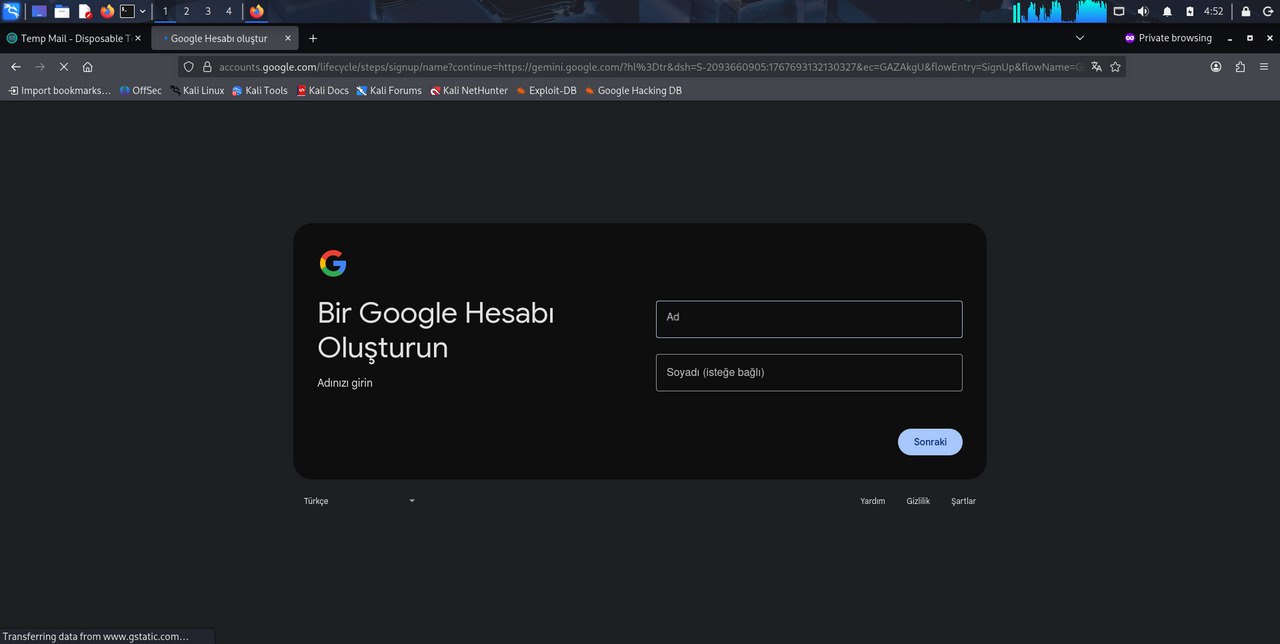
Task: Open the Kali applications menu dragon icon
Action: pyautogui.click(x=11, y=11)
